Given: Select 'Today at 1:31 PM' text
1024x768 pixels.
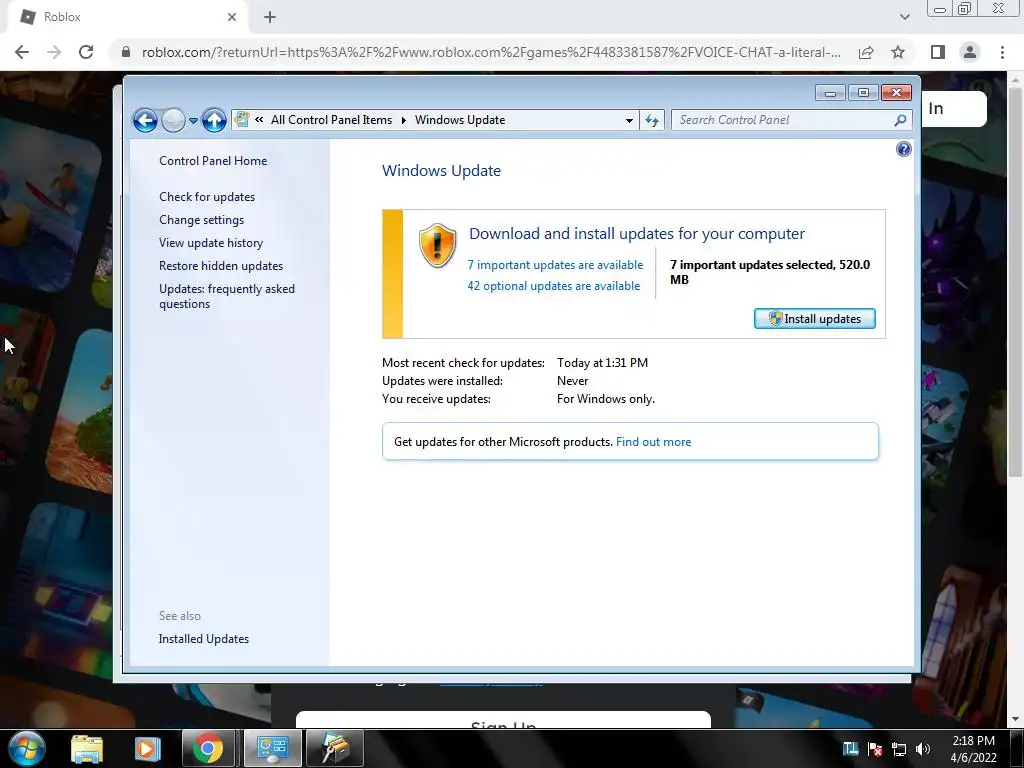Looking at the screenshot, I should pos(602,362).
